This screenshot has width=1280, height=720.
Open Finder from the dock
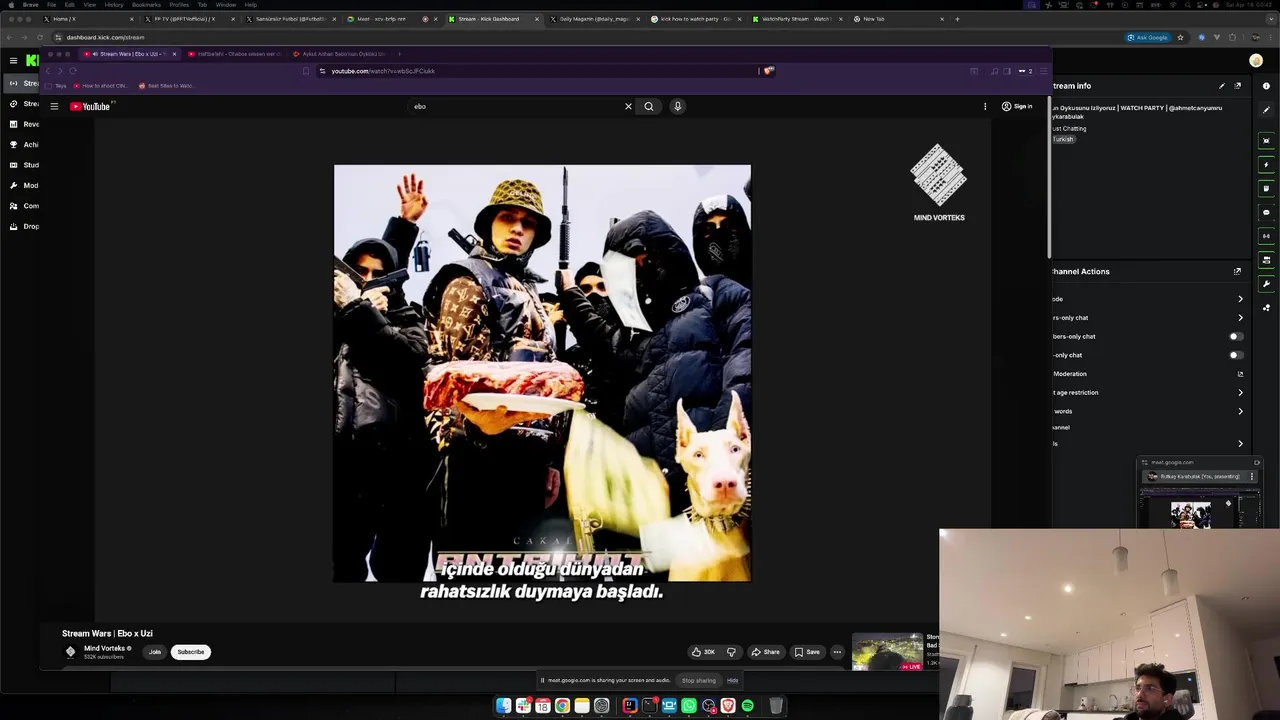coord(504,706)
